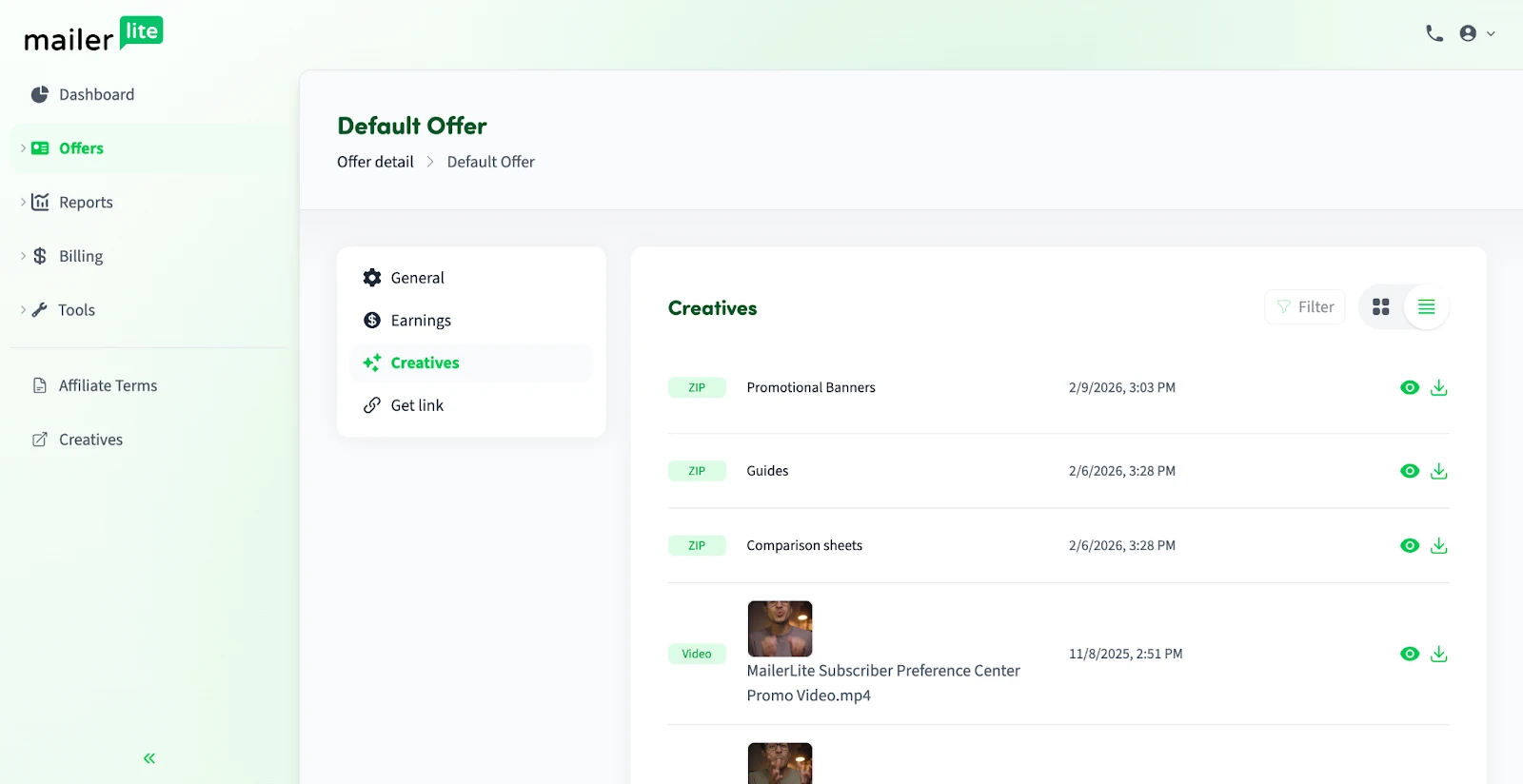Preview Promotional Banners with eye icon
The image size is (1523, 784).
pyautogui.click(x=1410, y=387)
